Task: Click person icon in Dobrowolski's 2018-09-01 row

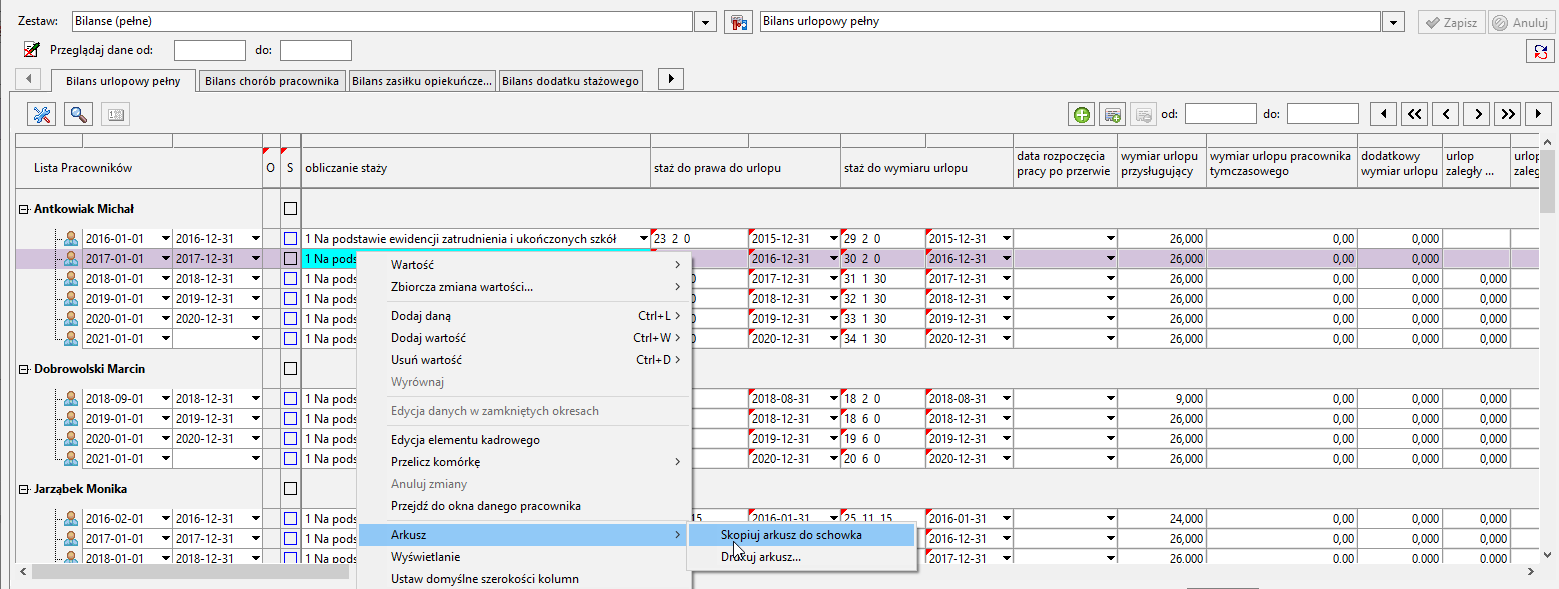Action: pos(71,399)
